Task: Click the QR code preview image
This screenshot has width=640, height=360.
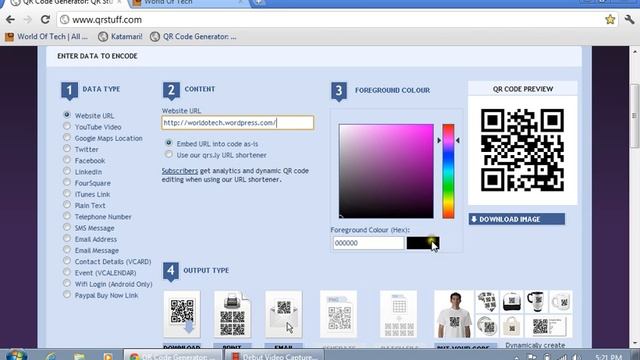Action: (522, 150)
